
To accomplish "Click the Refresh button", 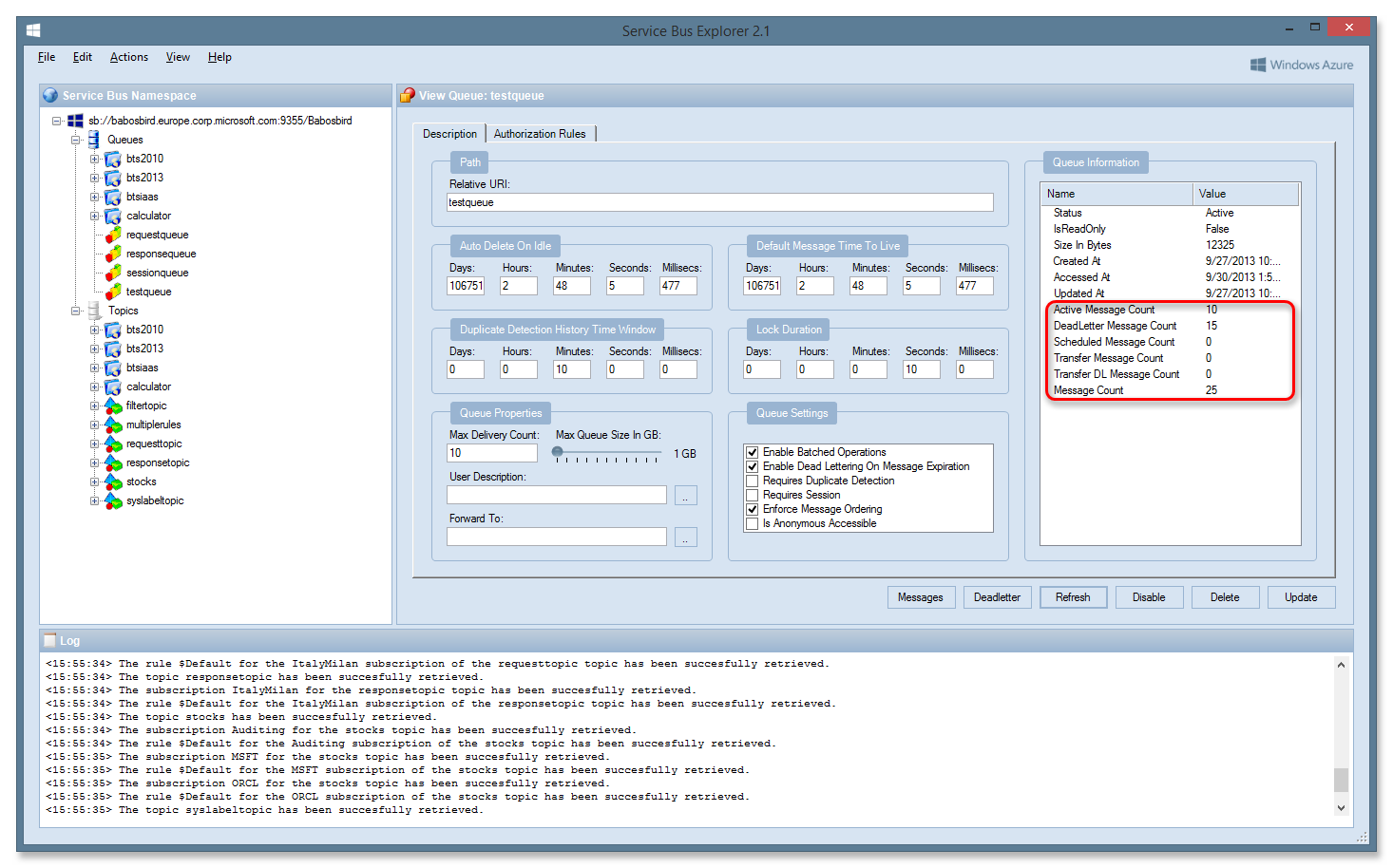I will coord(1073,597).
